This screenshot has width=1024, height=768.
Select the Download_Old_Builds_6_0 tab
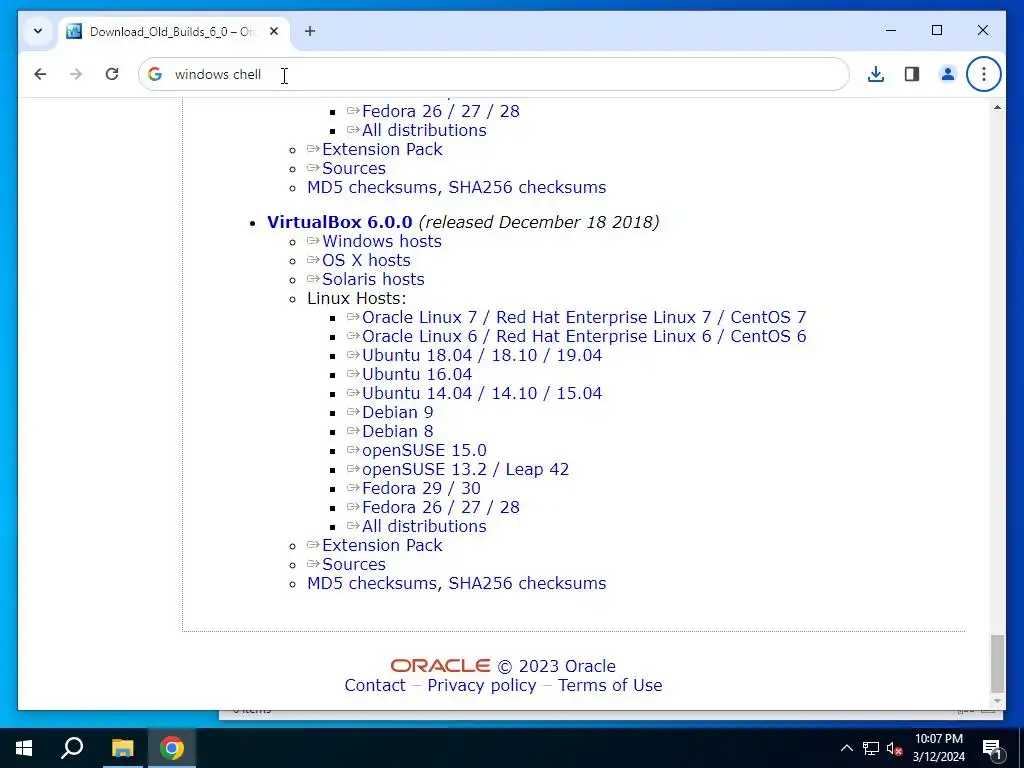[173, 31]
